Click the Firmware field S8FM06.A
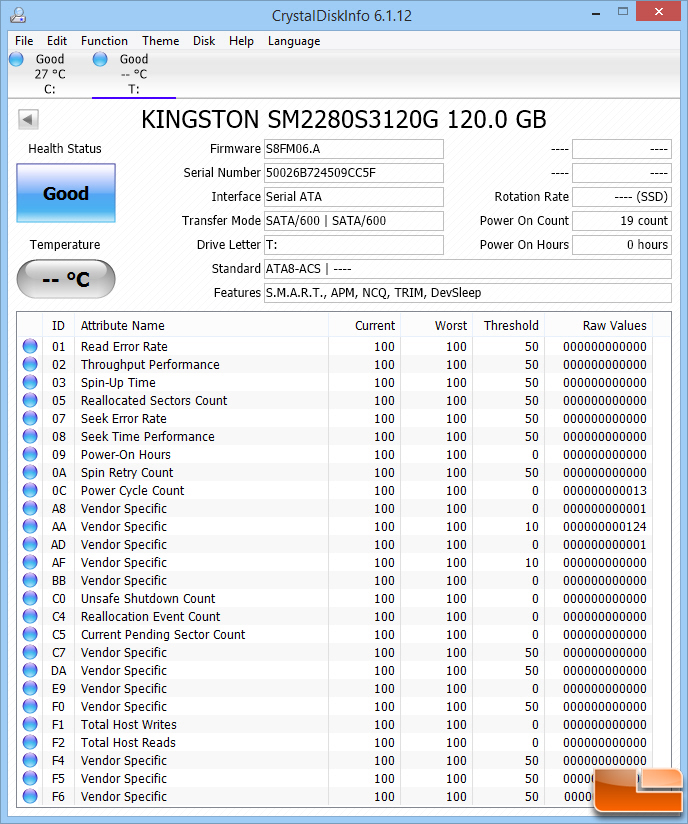Screen dimensions: 688x824 pos(354,149)
